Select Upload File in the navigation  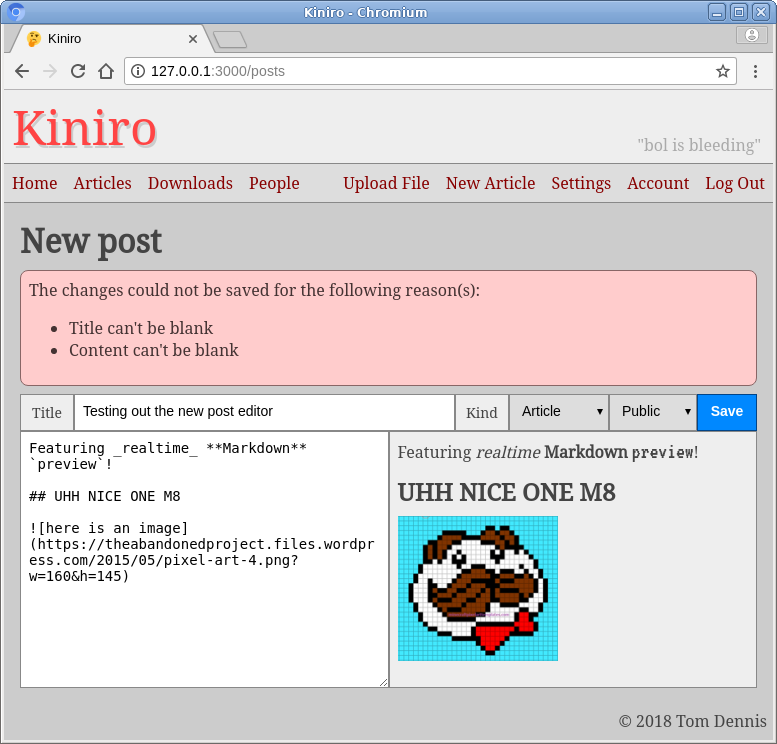click(x=386, y=183)
